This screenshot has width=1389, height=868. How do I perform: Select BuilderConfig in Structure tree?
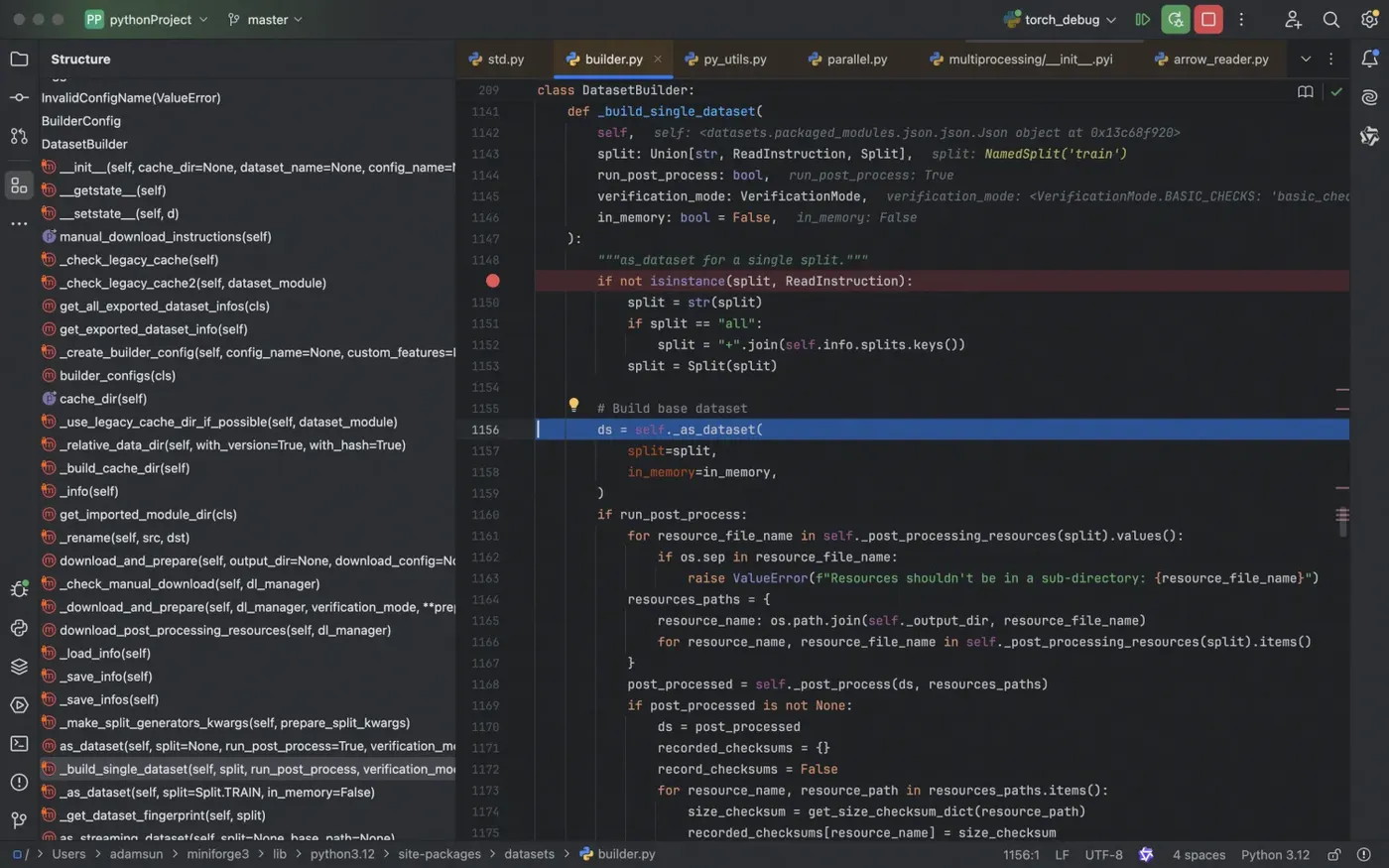81,121
